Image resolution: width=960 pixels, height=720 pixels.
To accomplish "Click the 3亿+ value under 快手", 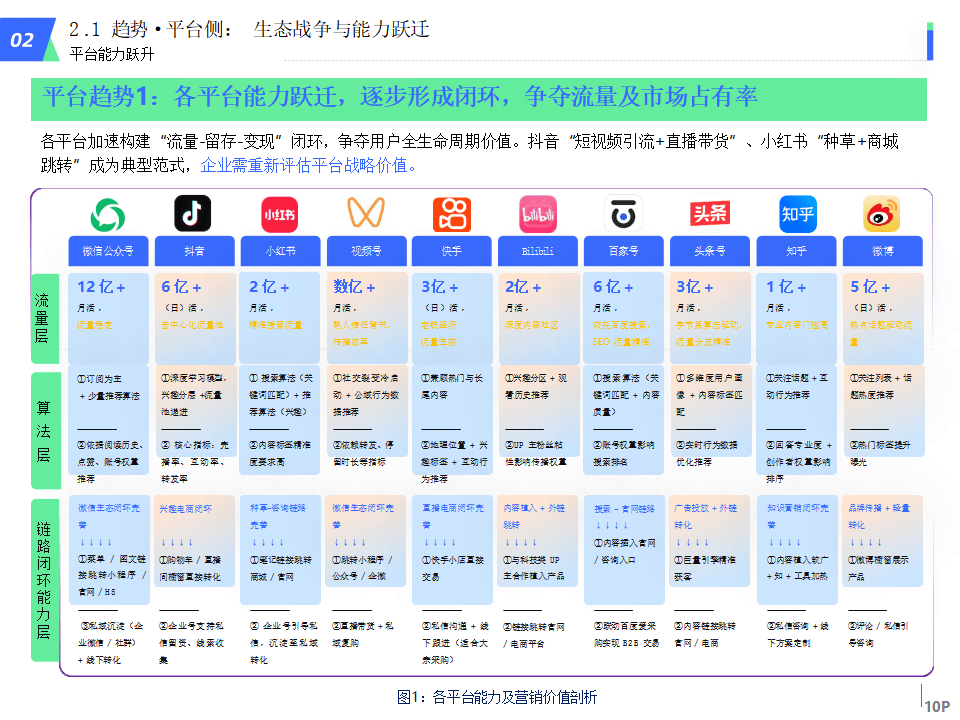I will tap(440, 287).
